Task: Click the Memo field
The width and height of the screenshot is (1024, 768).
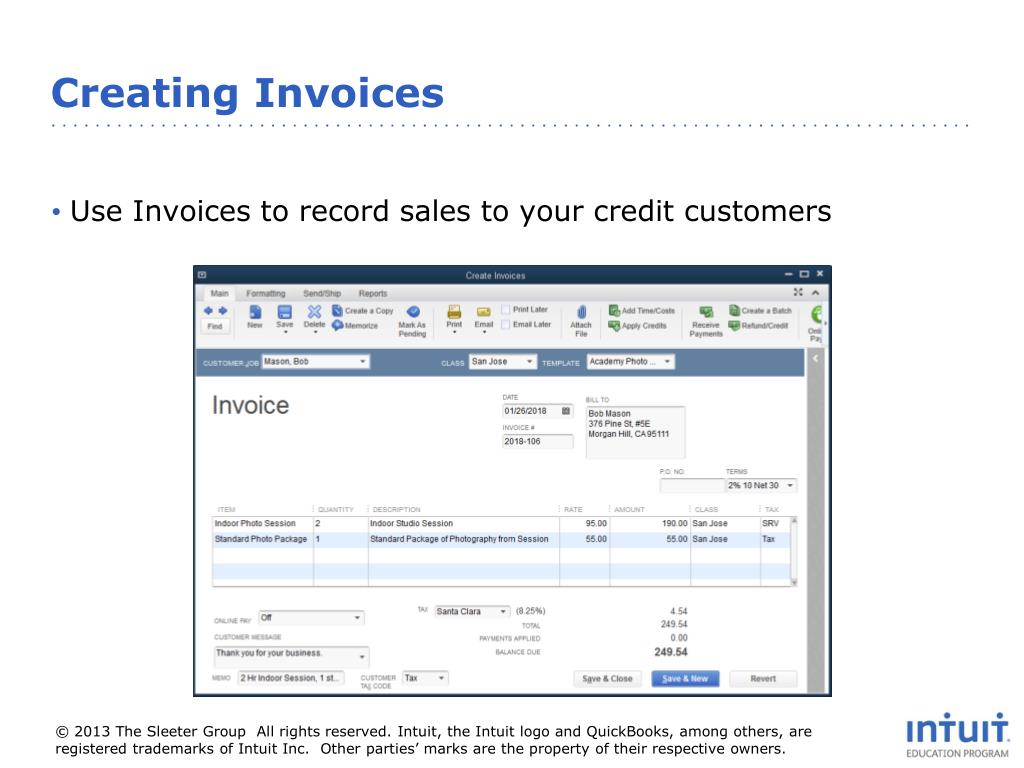Action: point(291,678)
